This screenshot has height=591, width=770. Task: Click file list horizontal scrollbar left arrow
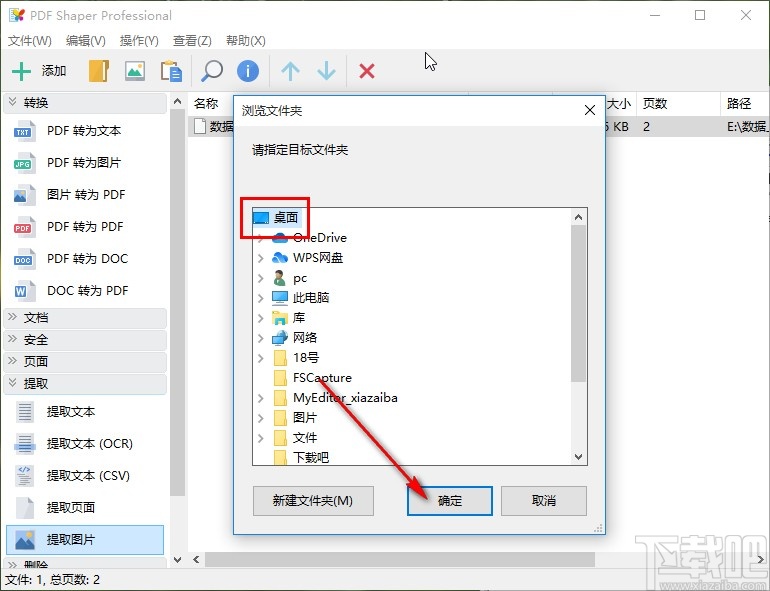coord(196,560)
